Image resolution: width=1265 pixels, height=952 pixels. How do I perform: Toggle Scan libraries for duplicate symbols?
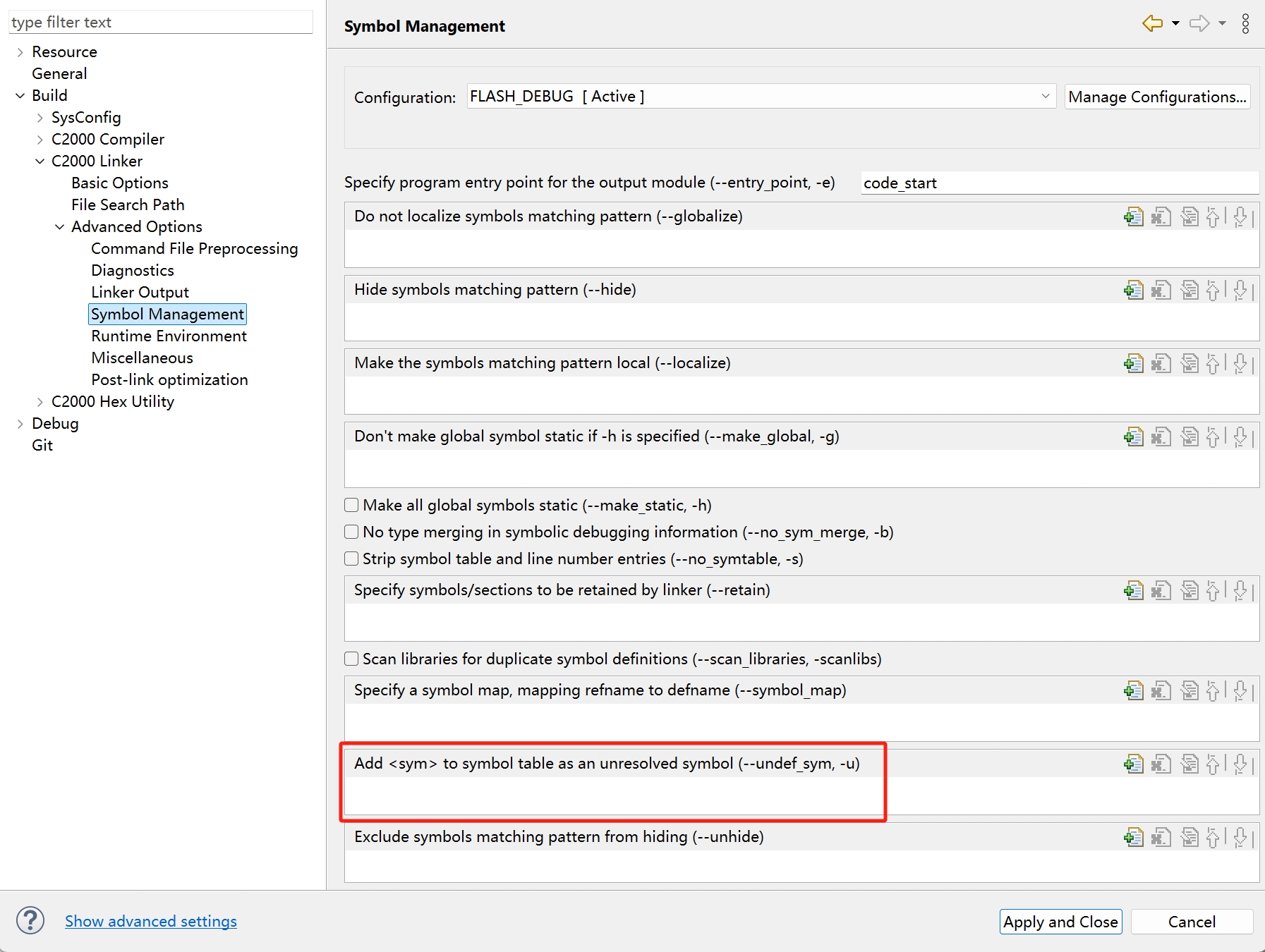pos(351,659)
